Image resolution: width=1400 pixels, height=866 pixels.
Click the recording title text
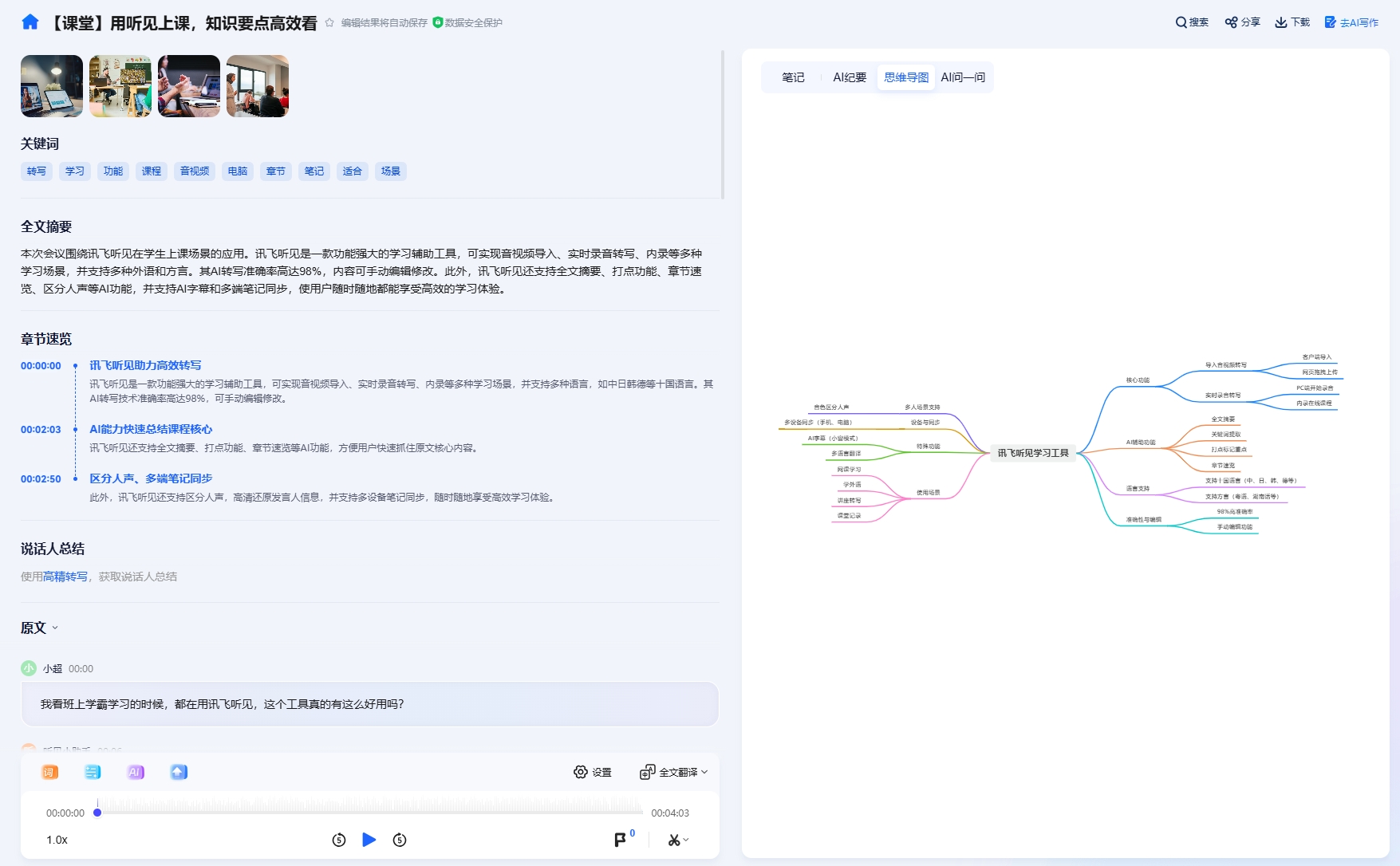(181, 23)
